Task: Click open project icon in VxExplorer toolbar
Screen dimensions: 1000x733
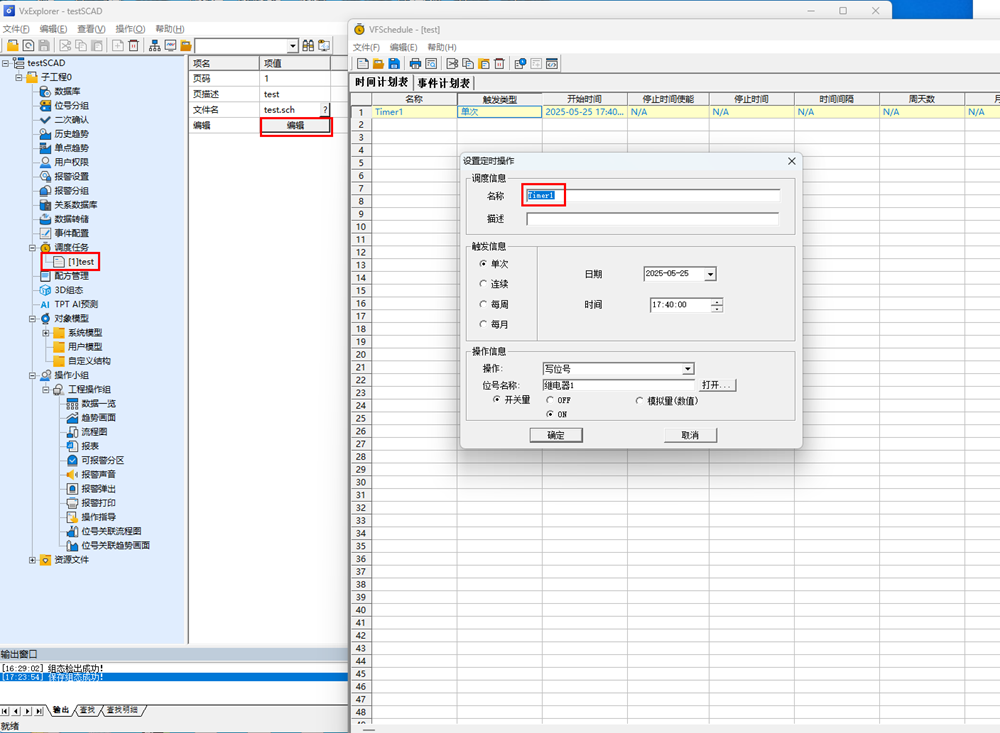Action: click(13, 45)
